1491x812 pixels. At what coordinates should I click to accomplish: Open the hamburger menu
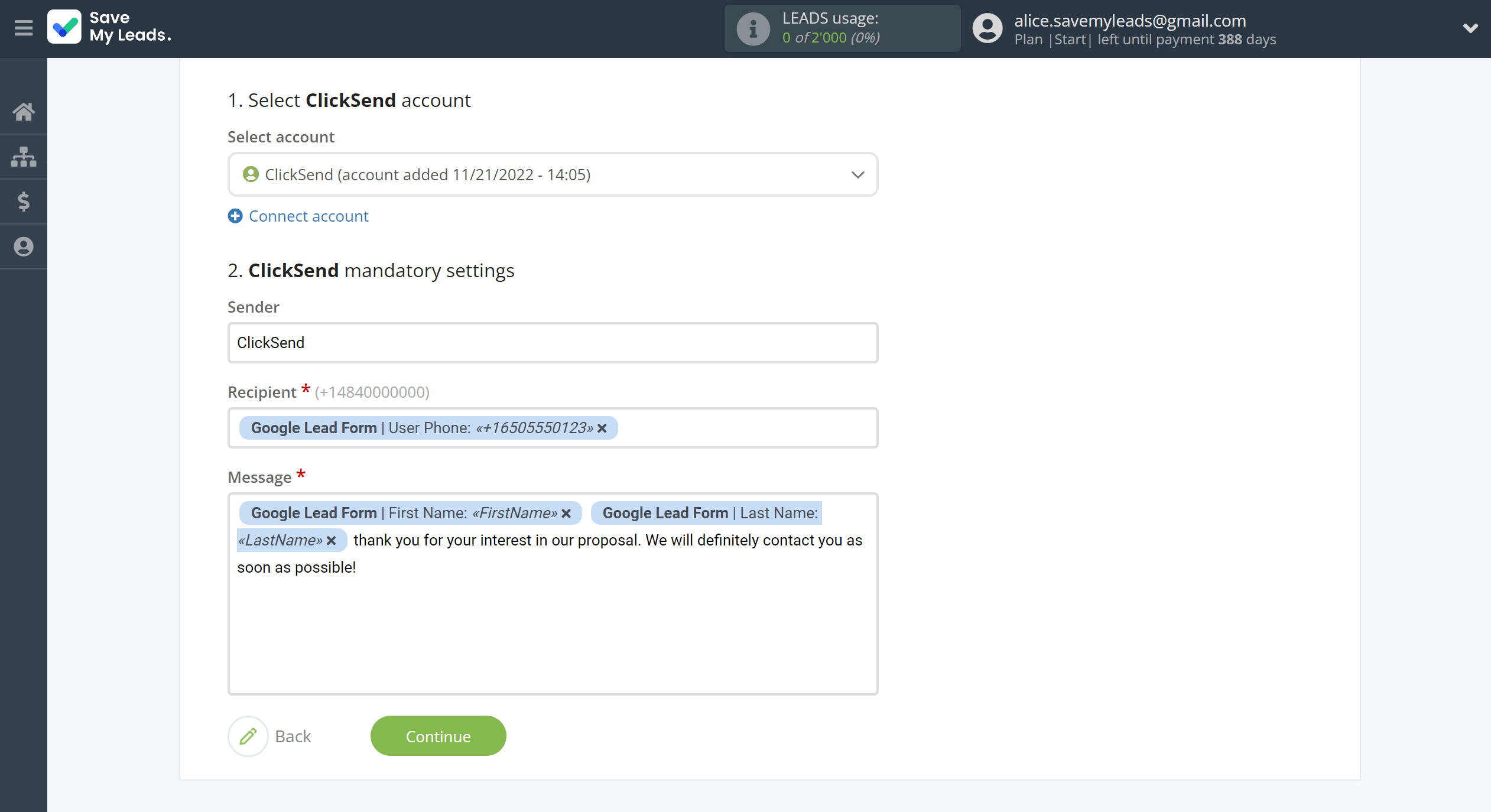[24, 28]
